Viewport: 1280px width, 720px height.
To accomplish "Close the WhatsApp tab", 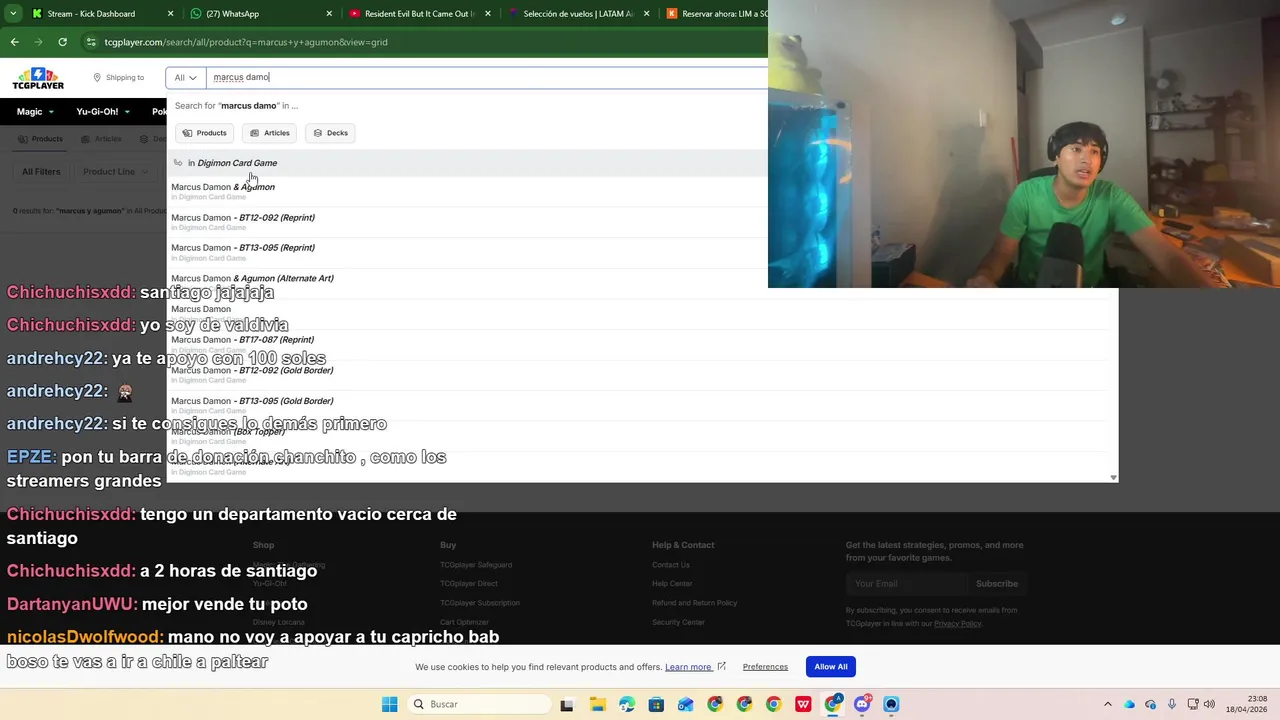I will pos(329,14).
